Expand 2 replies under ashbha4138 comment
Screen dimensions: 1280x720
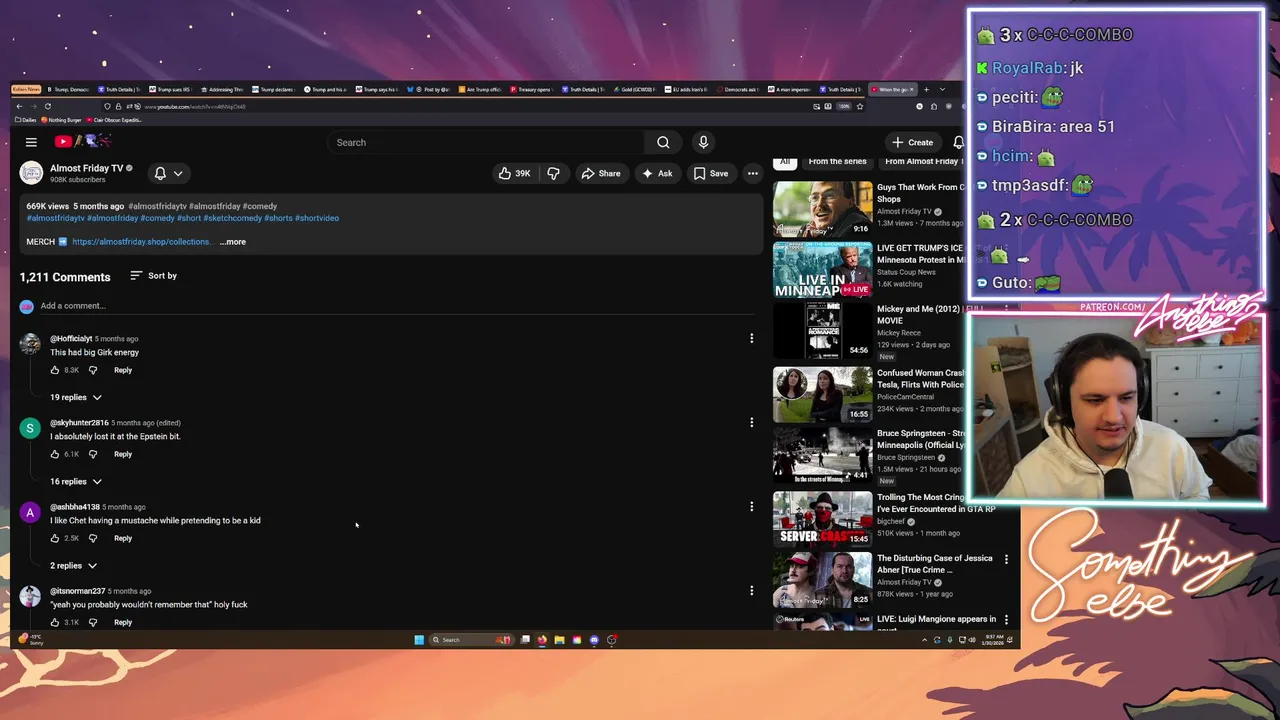pos(73,565)
